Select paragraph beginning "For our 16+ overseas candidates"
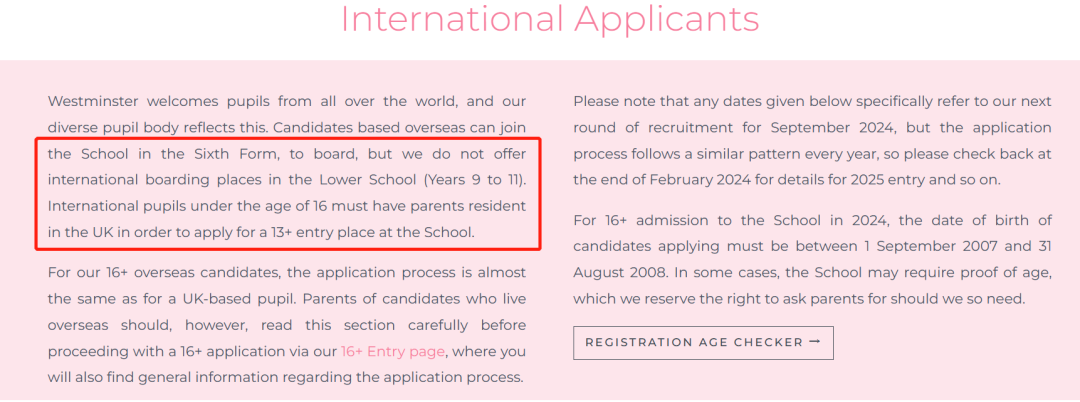Viewport: 1080px width, 402px height. click(287, 325)
